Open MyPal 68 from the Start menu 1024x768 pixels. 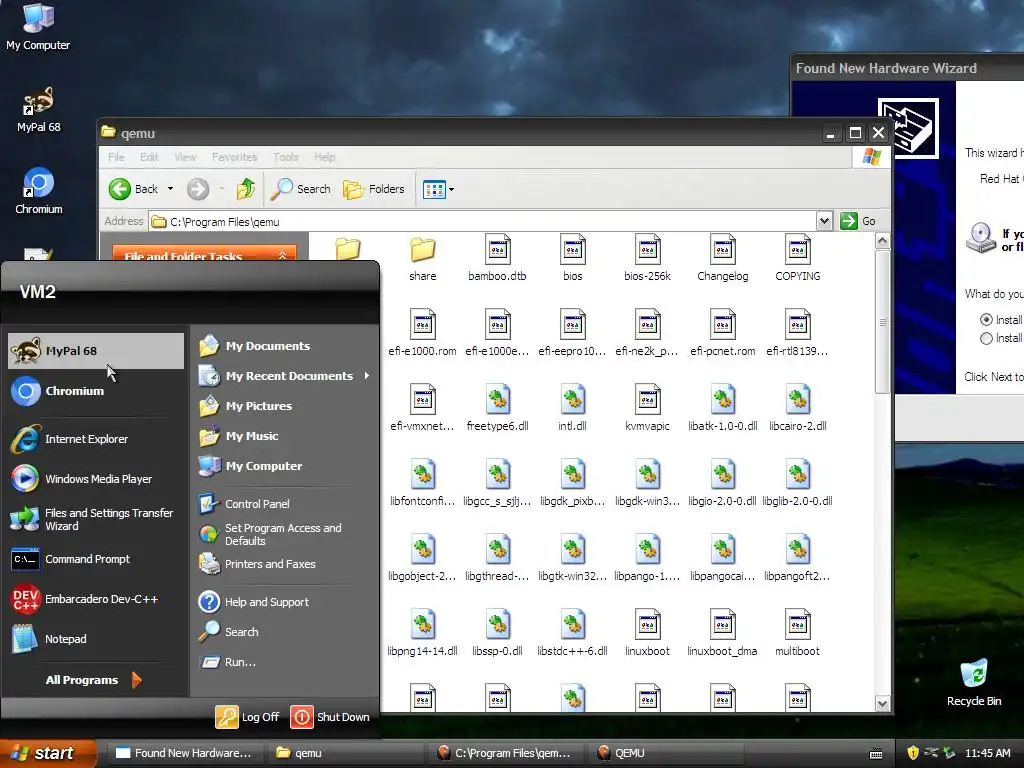point(96,351)
